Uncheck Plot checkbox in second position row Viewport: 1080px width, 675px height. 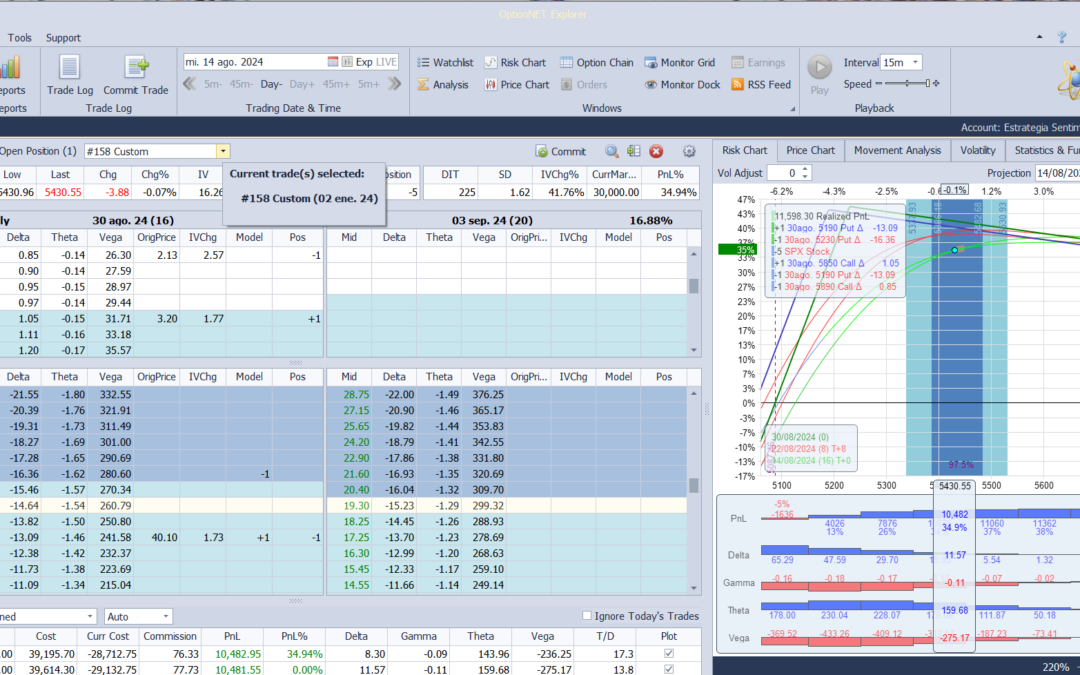pos(670,669)
